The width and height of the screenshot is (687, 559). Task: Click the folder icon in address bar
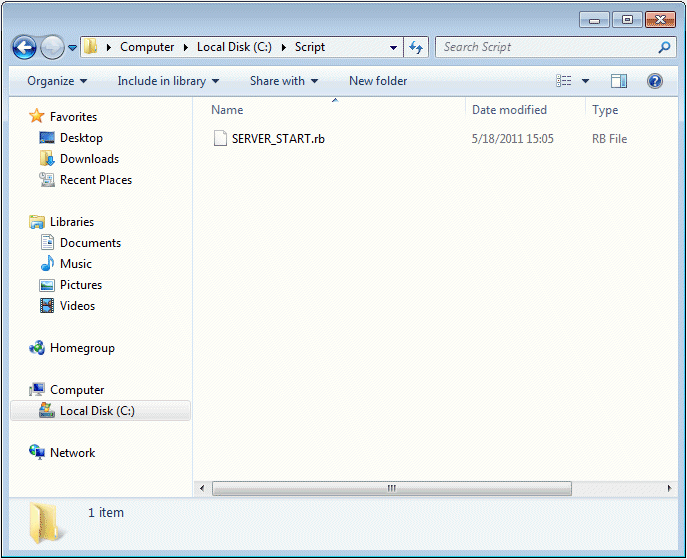coord(90,46)
